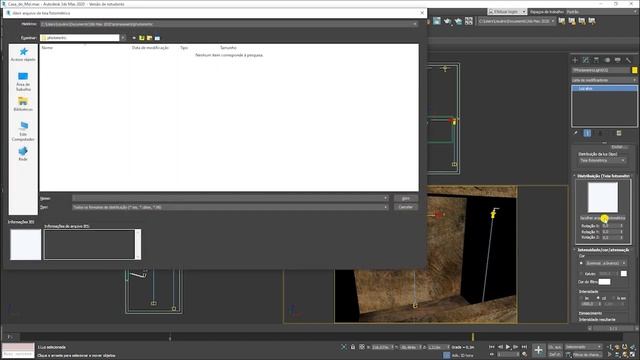
Task: Go to Libraries in dialog sidebar
Action: click(x=23, y=104)
